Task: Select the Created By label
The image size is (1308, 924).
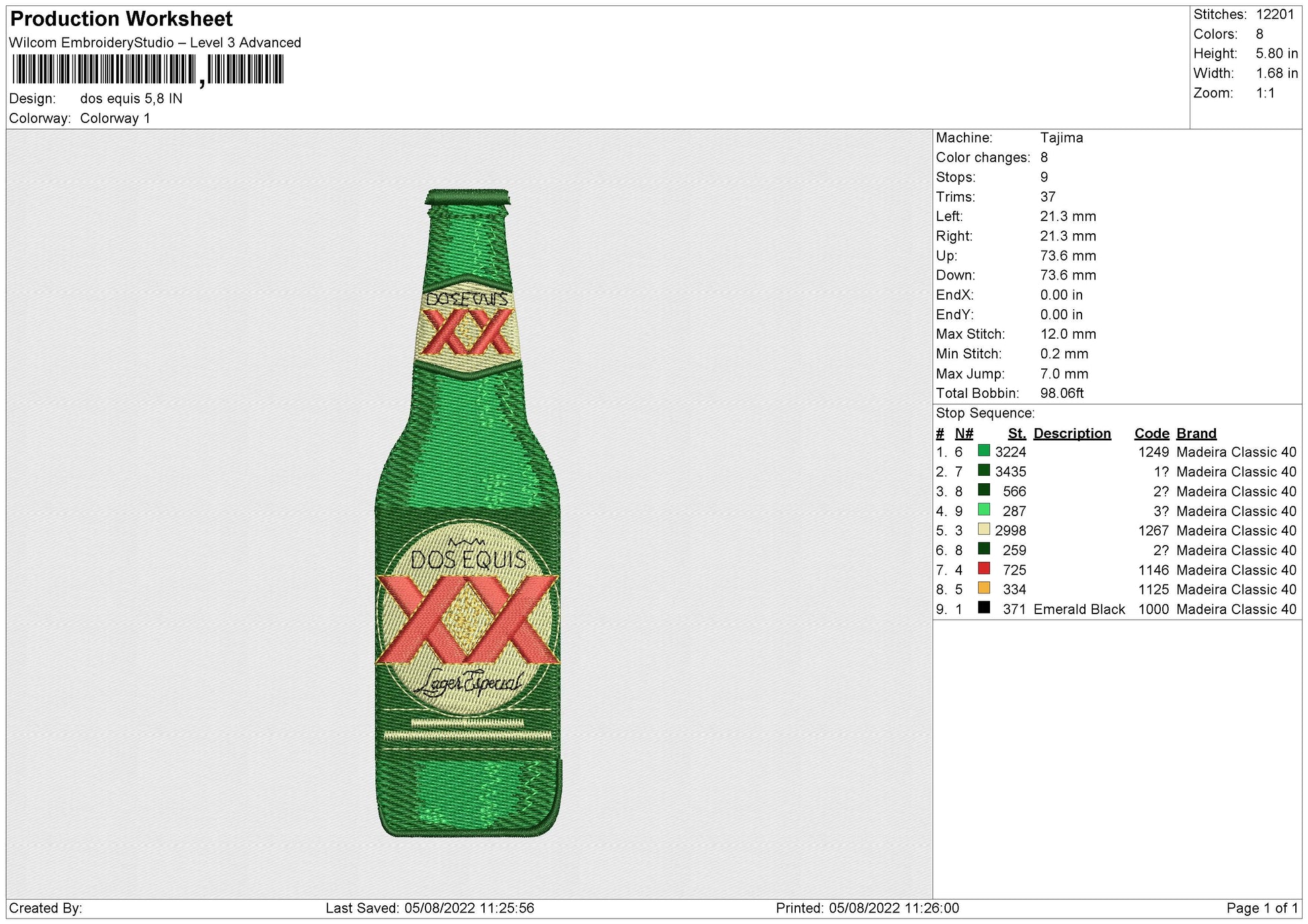Action: tap(46, 909)
